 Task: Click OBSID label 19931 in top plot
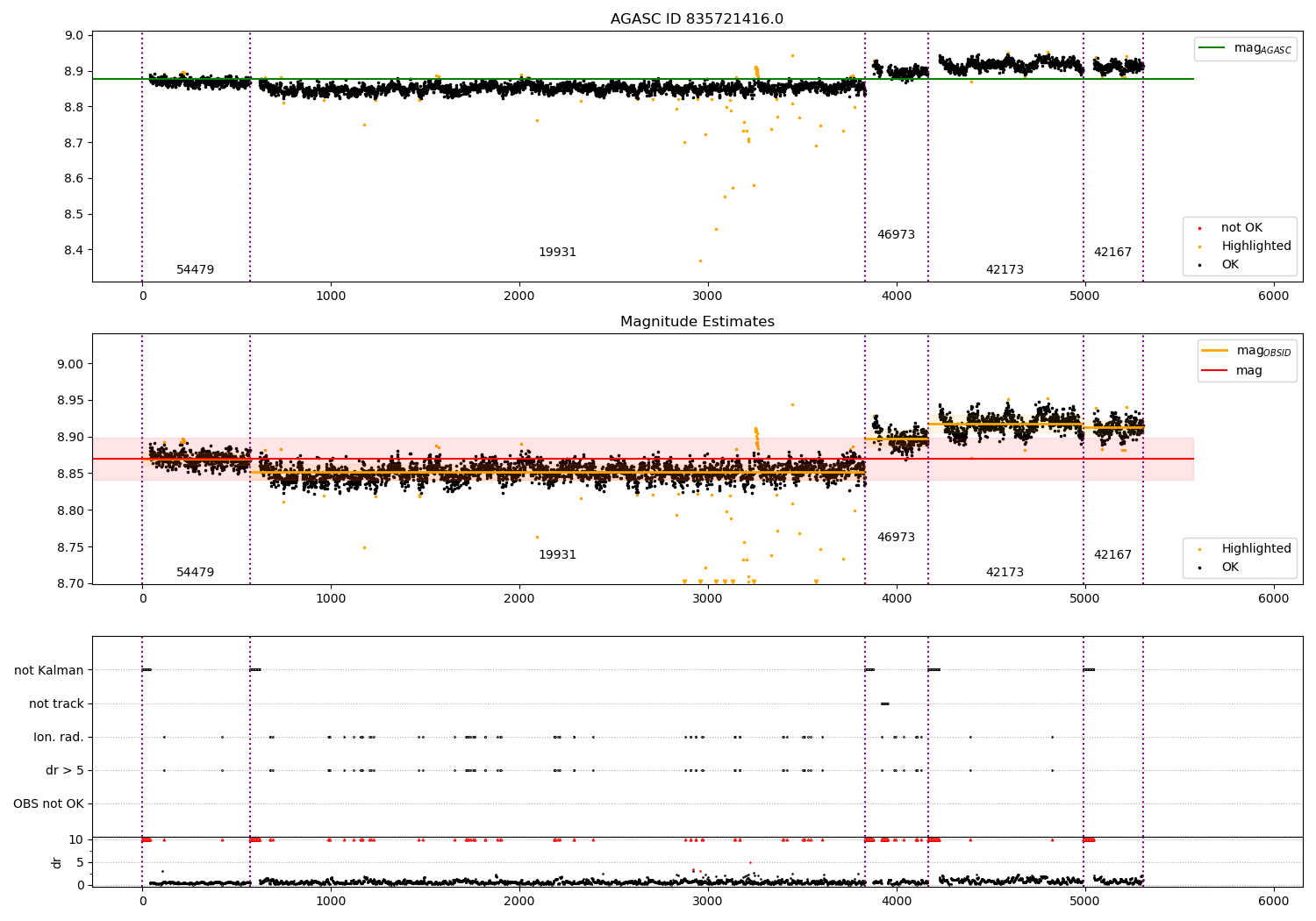tap(557, 253)
